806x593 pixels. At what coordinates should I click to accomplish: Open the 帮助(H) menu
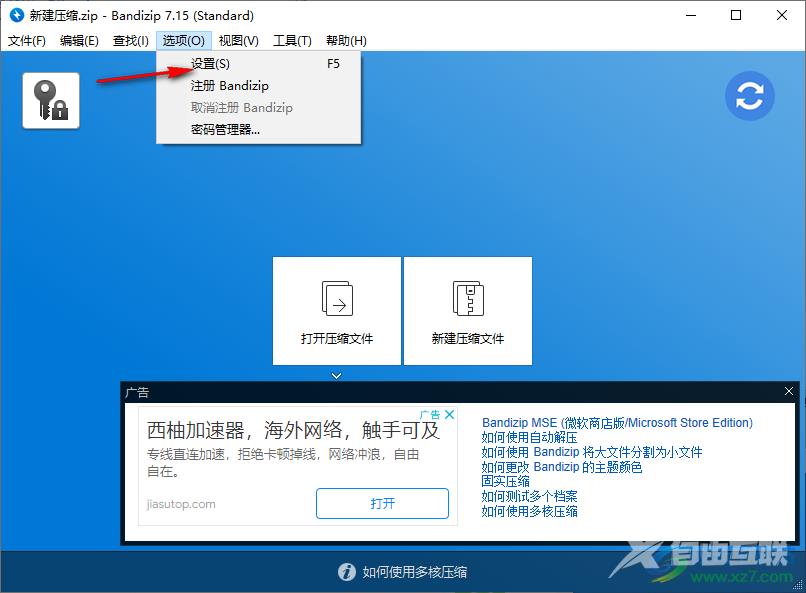[x=346, y=41]
